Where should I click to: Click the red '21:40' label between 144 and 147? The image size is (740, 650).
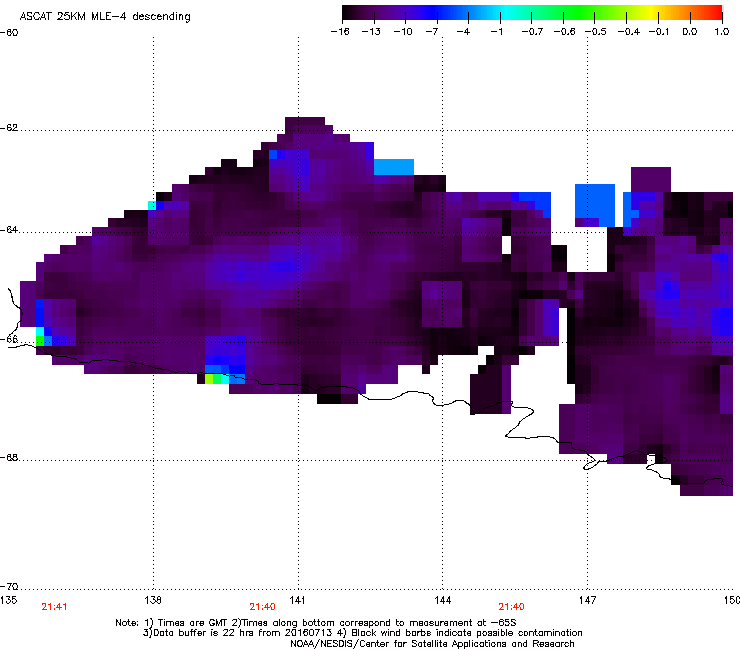(x=512, y=607)
